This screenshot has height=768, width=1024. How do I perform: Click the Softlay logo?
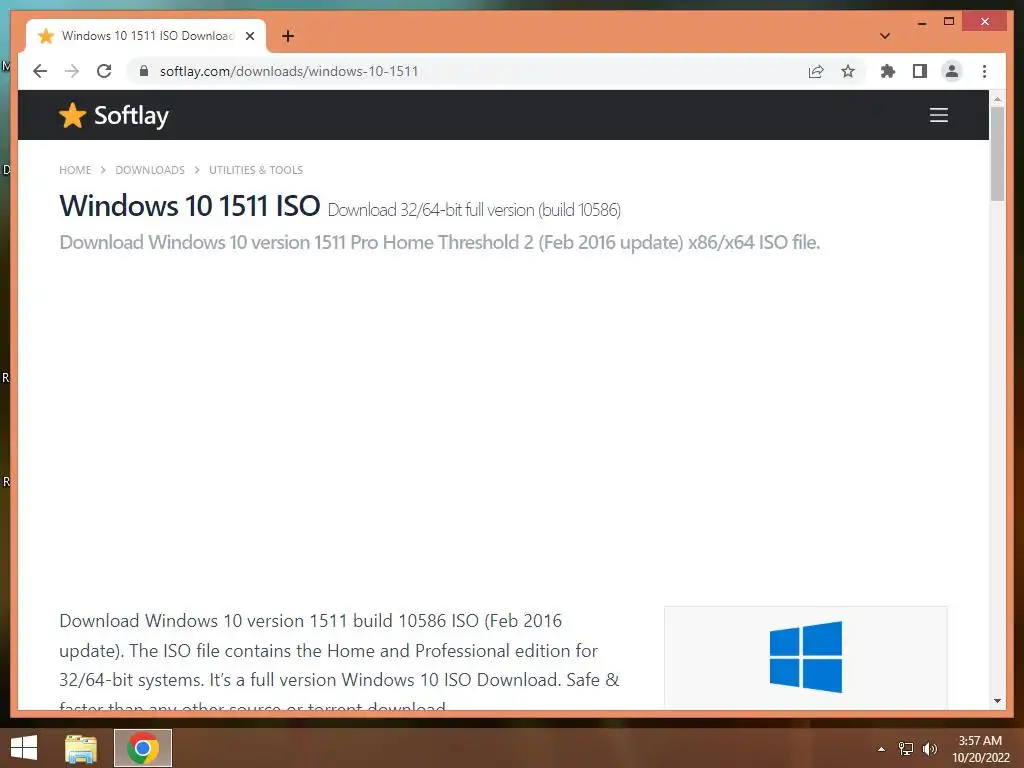(x=114, y=116)
